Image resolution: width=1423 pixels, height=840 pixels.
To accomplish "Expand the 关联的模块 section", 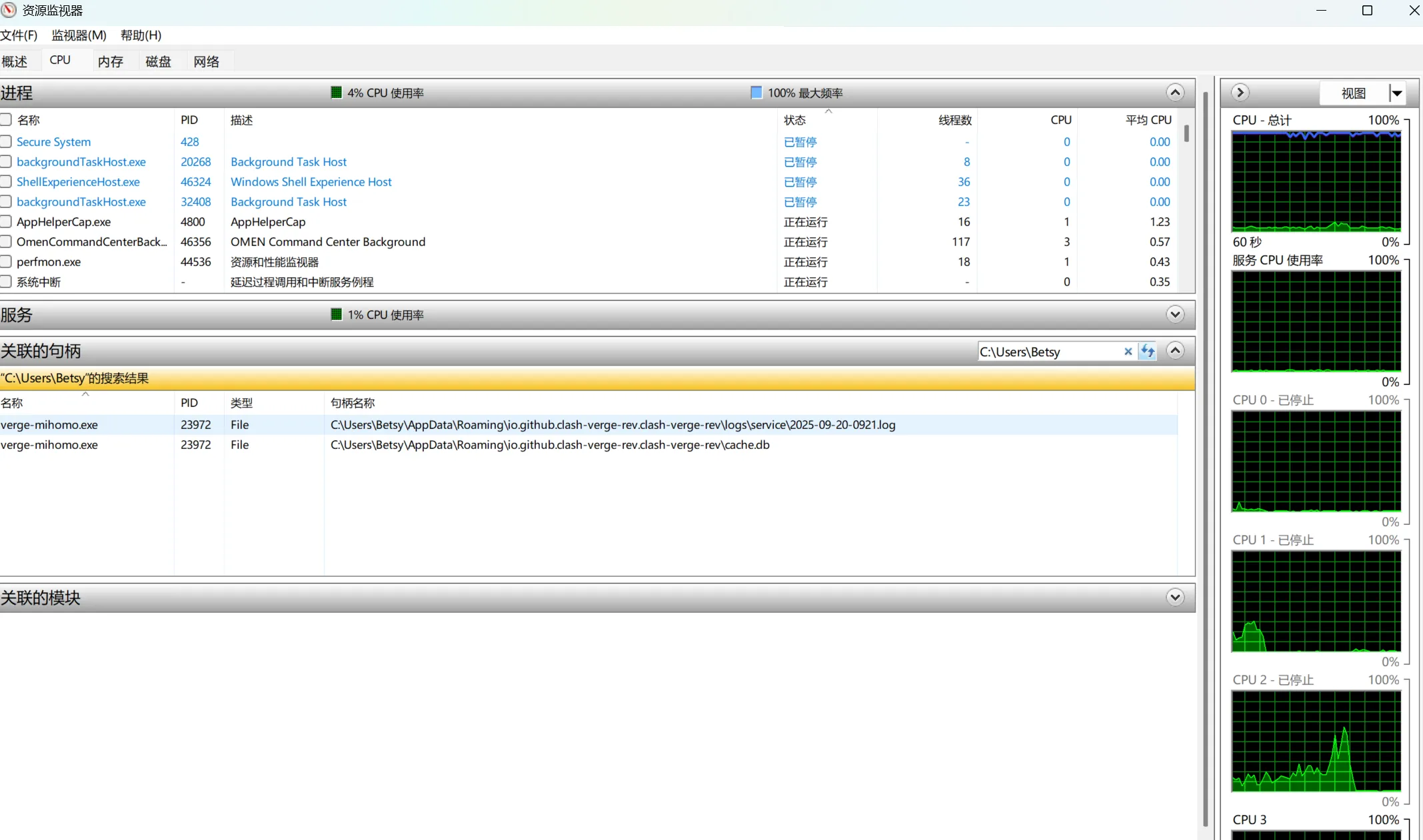I will pyautogui.click(x=1175, y=598).
